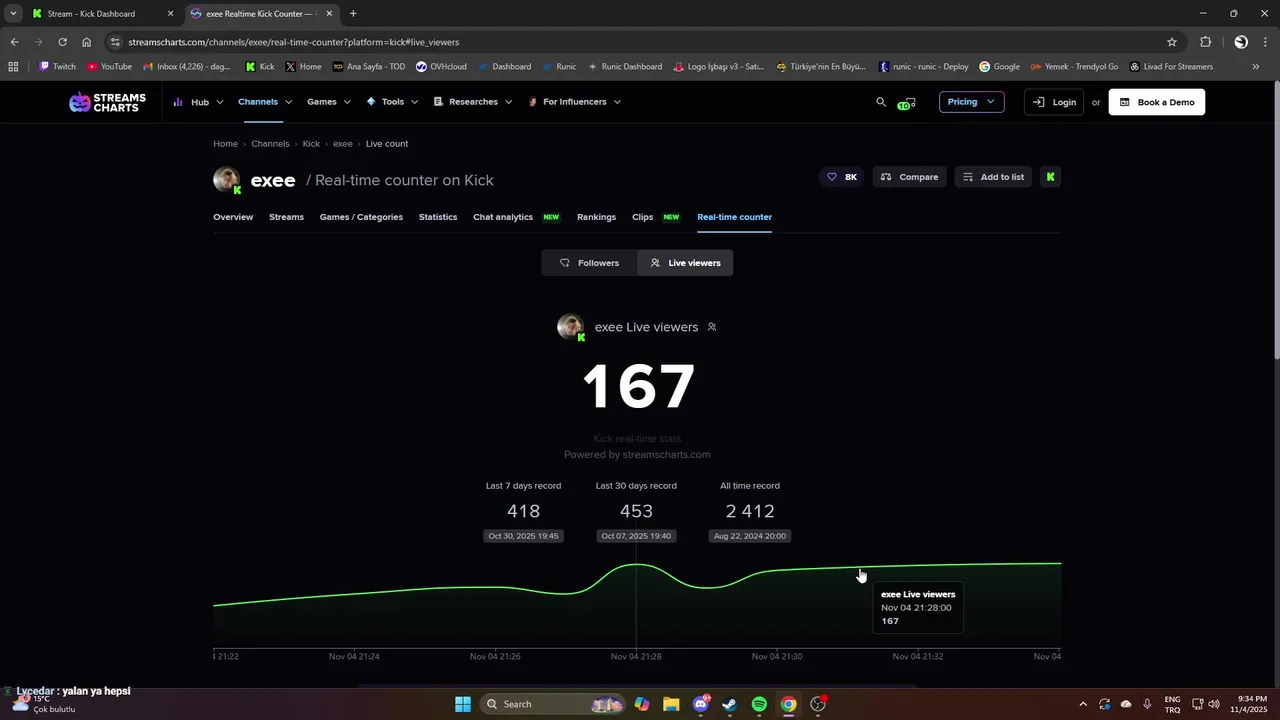Click the address bar URL field
Viewport: 1280px width, 720px height.
640,42
